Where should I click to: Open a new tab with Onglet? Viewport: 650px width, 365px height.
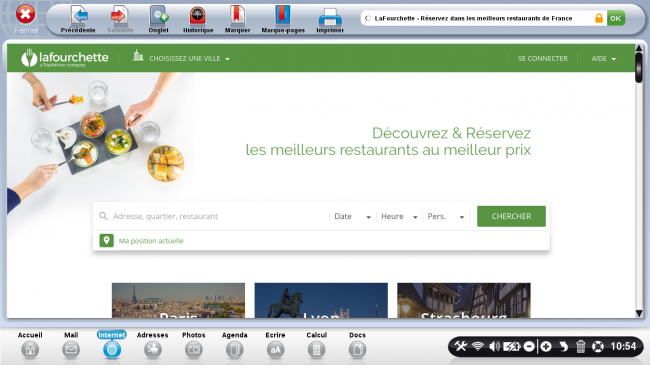[x=158, y=19]
